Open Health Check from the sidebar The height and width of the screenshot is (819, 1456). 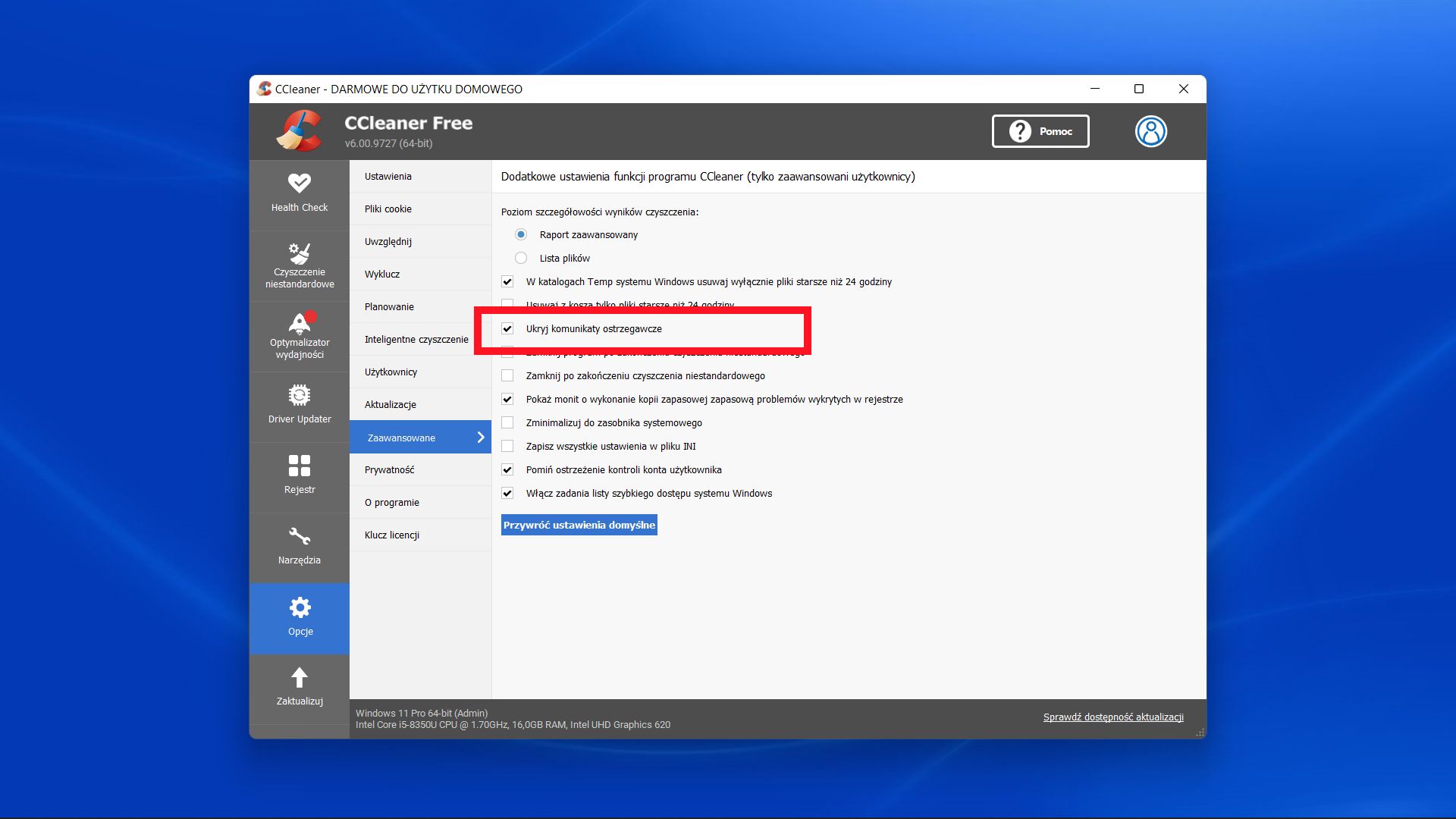(x=300, y=192)
